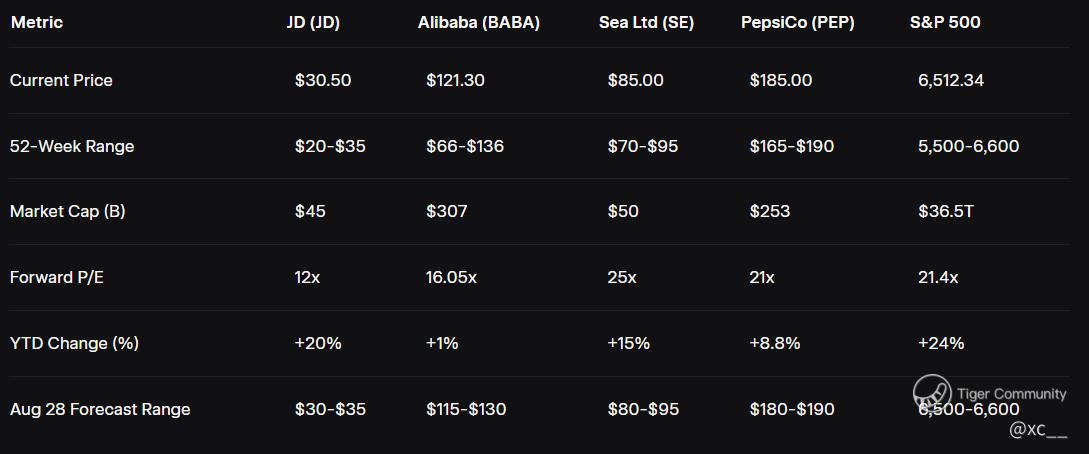This screenshot has width=1089, height=454.
Task: Select the S&P 500 column header
Action: (944, 22)
